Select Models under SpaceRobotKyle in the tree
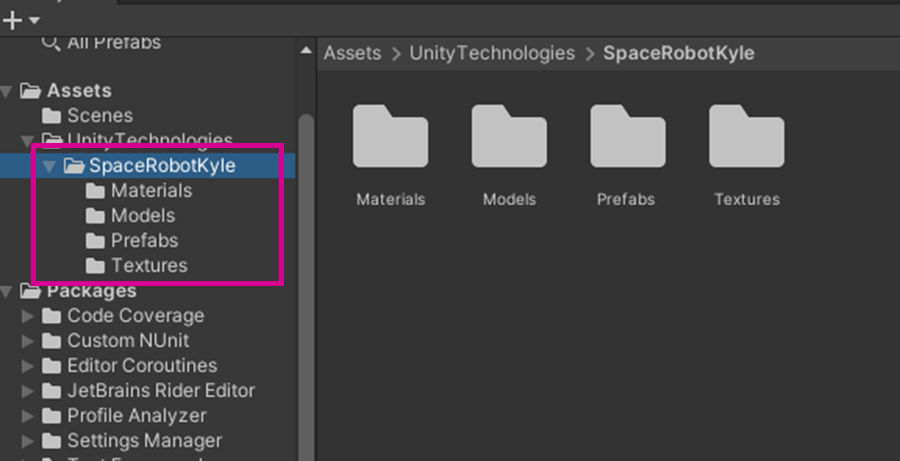Screen dimensions: 900x461 [x=142, y=215]
